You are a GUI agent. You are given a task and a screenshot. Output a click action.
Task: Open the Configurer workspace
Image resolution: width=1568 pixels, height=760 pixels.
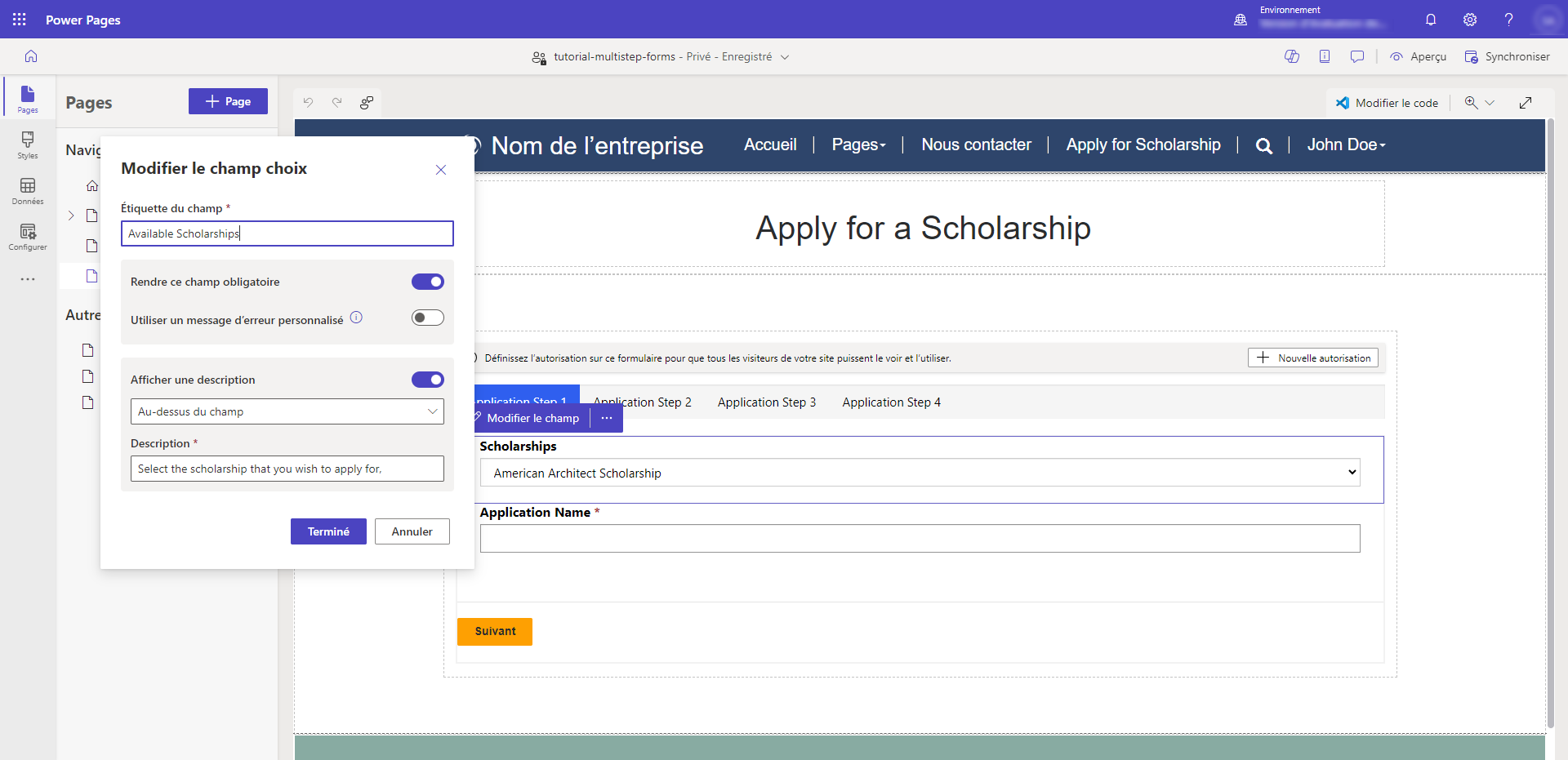28,237
